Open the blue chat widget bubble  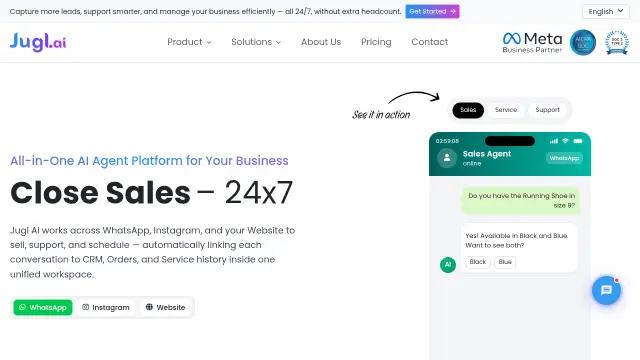click(606, 290)
